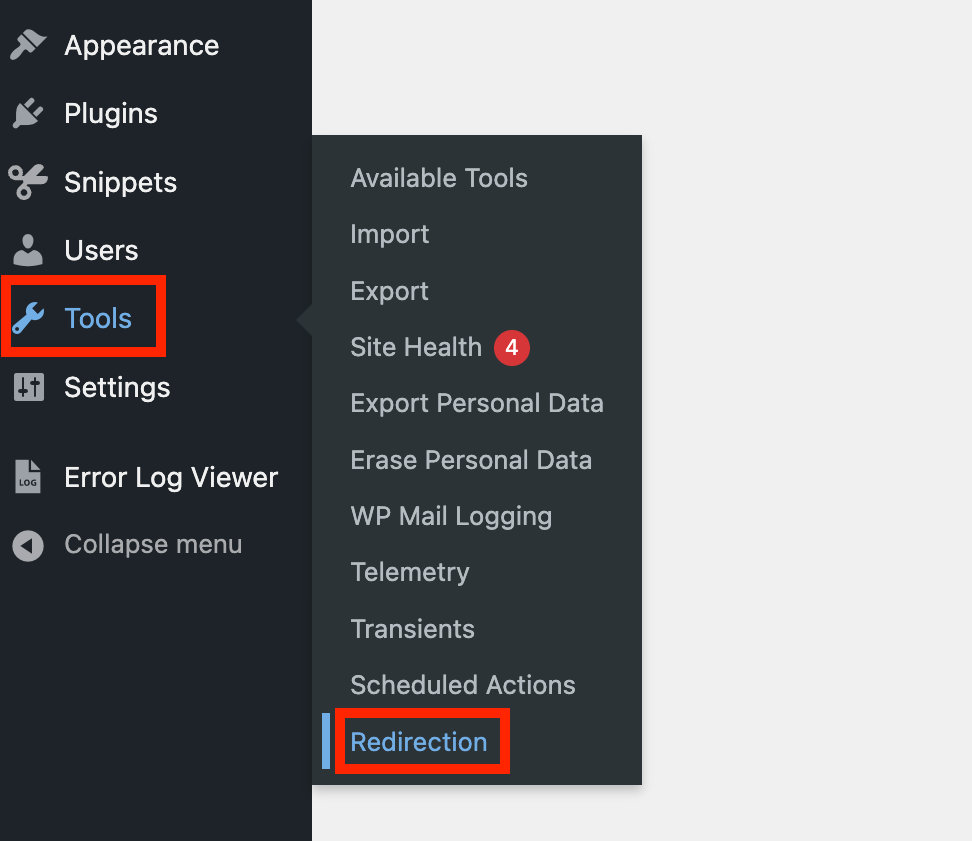The width and height of the screenshot is (972, 841).
Task: Open Snippets via the scissors icon
Action: [x=28, y=182]
